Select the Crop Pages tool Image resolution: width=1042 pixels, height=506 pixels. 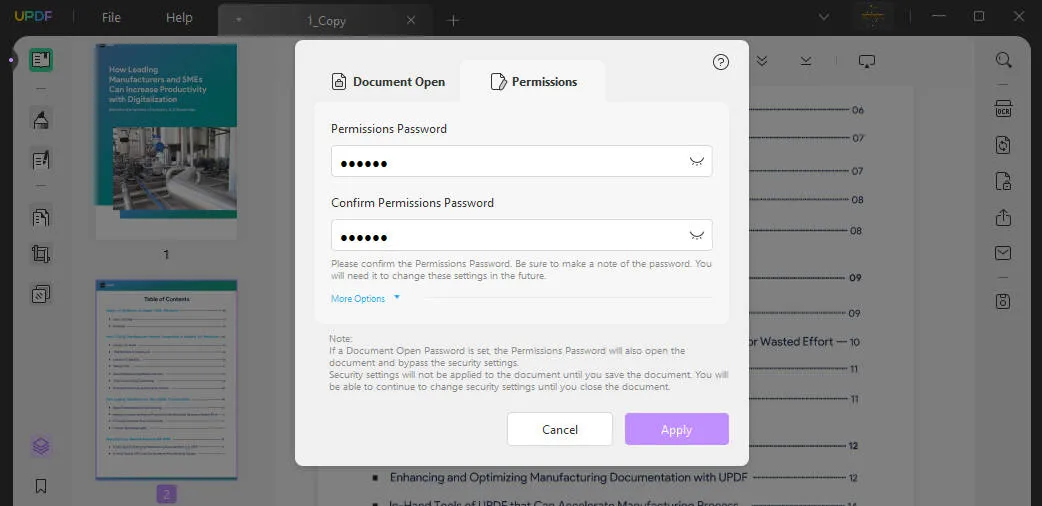[x=41, y=254]
